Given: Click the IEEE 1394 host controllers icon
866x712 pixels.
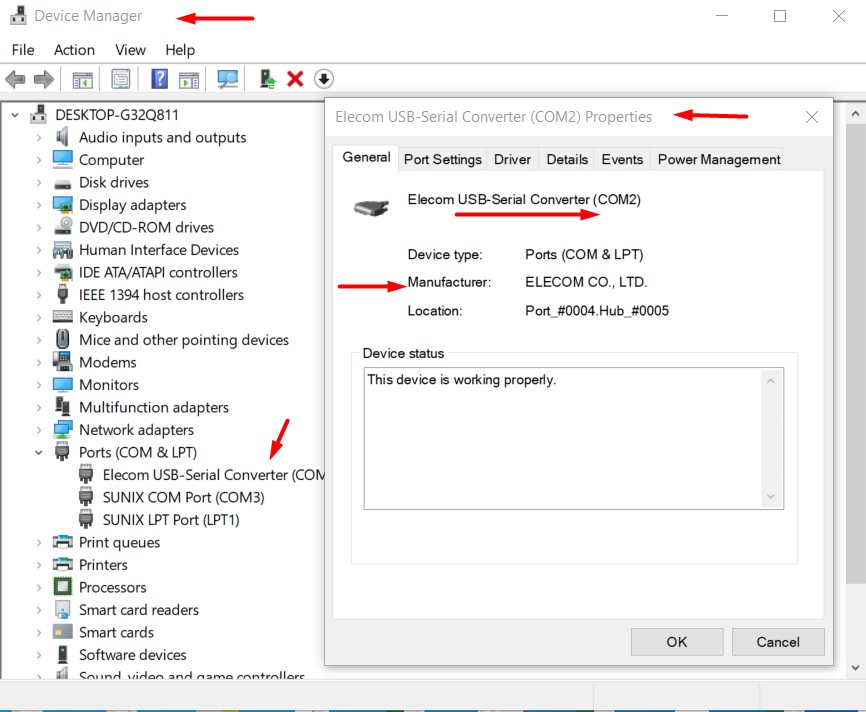Looking at the screenshot, I should click(x=62, y=293).
